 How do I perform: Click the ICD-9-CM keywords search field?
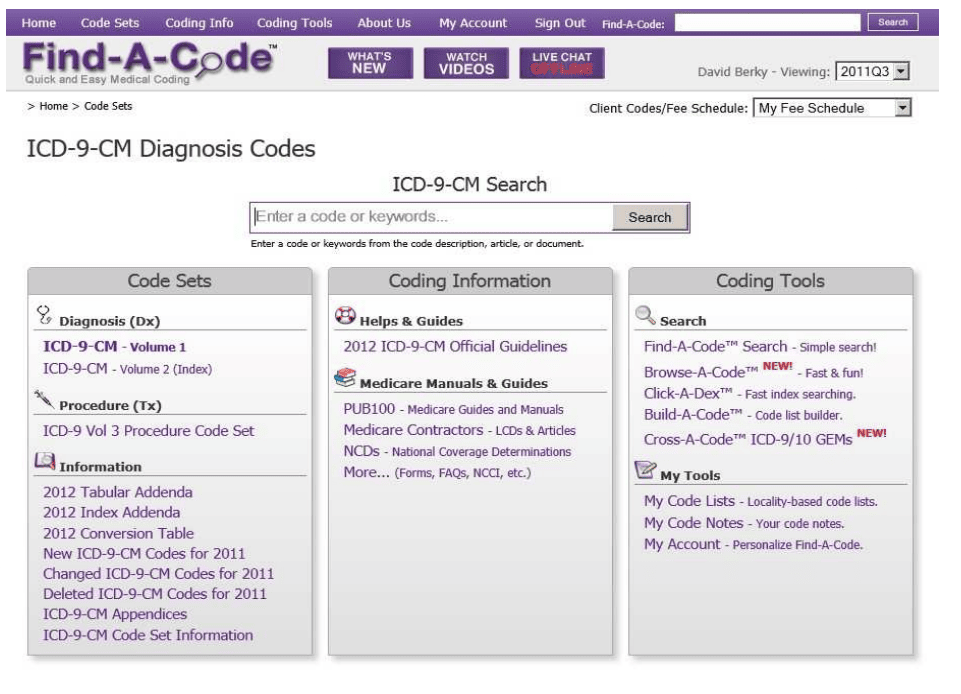pyautogui.click(x=431, y=217)
